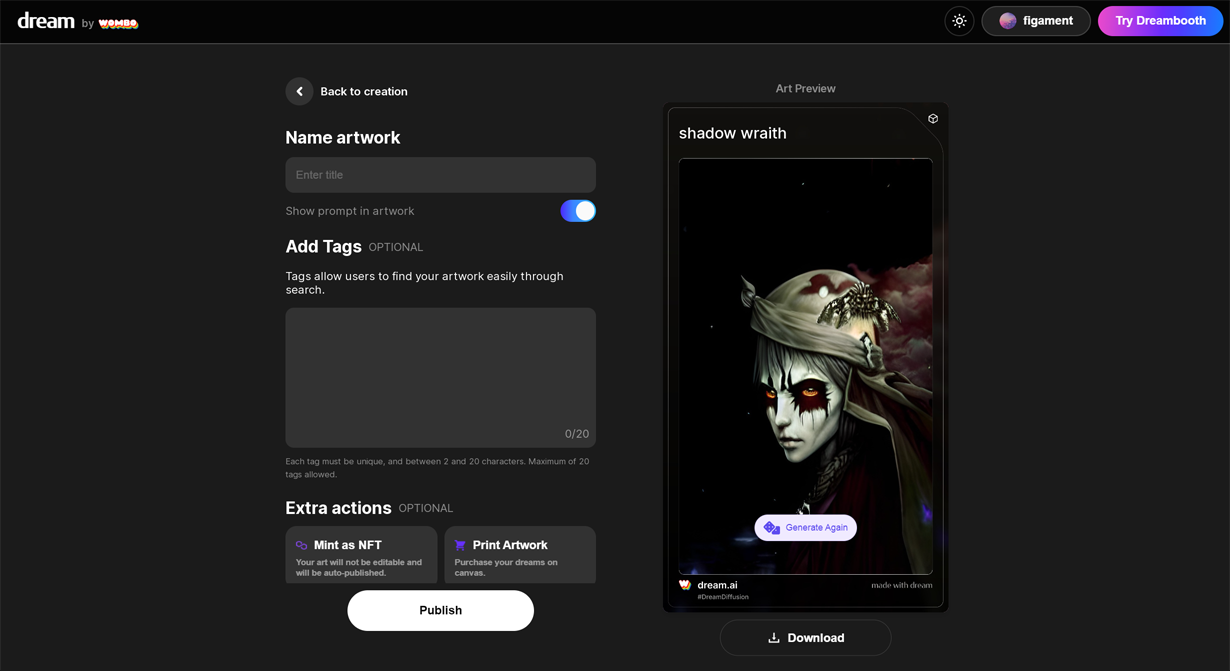The width and height of the screenshot is (1230, 671).
Task: Click the back arrow icon
Action: (299, 92)
